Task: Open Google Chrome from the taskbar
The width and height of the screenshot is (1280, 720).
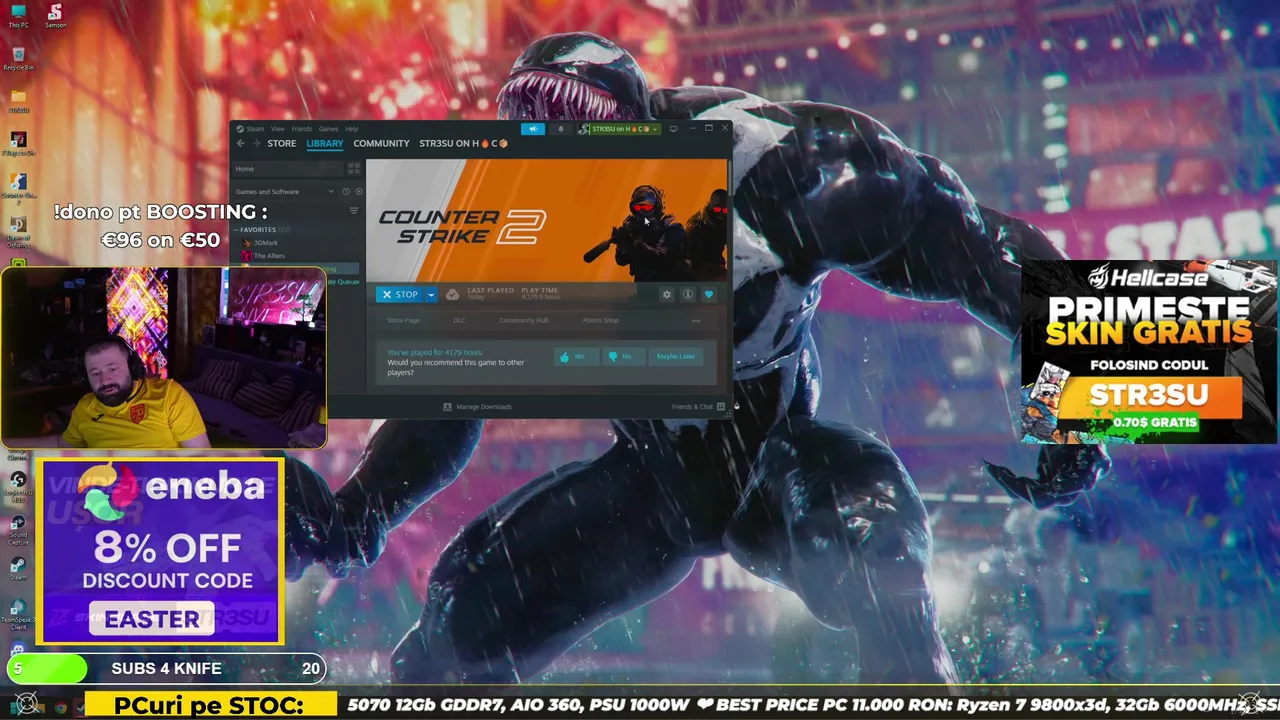Action: point(60,707)
